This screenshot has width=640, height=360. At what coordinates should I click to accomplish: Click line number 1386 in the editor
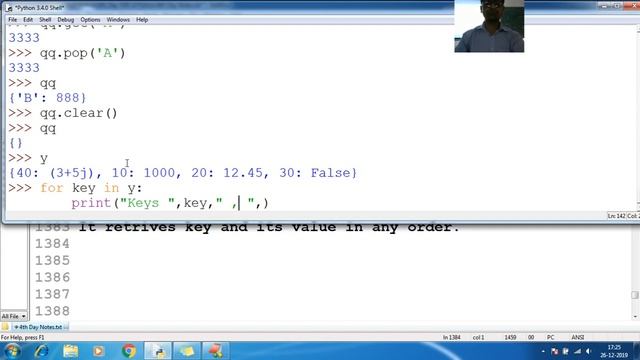52,278
